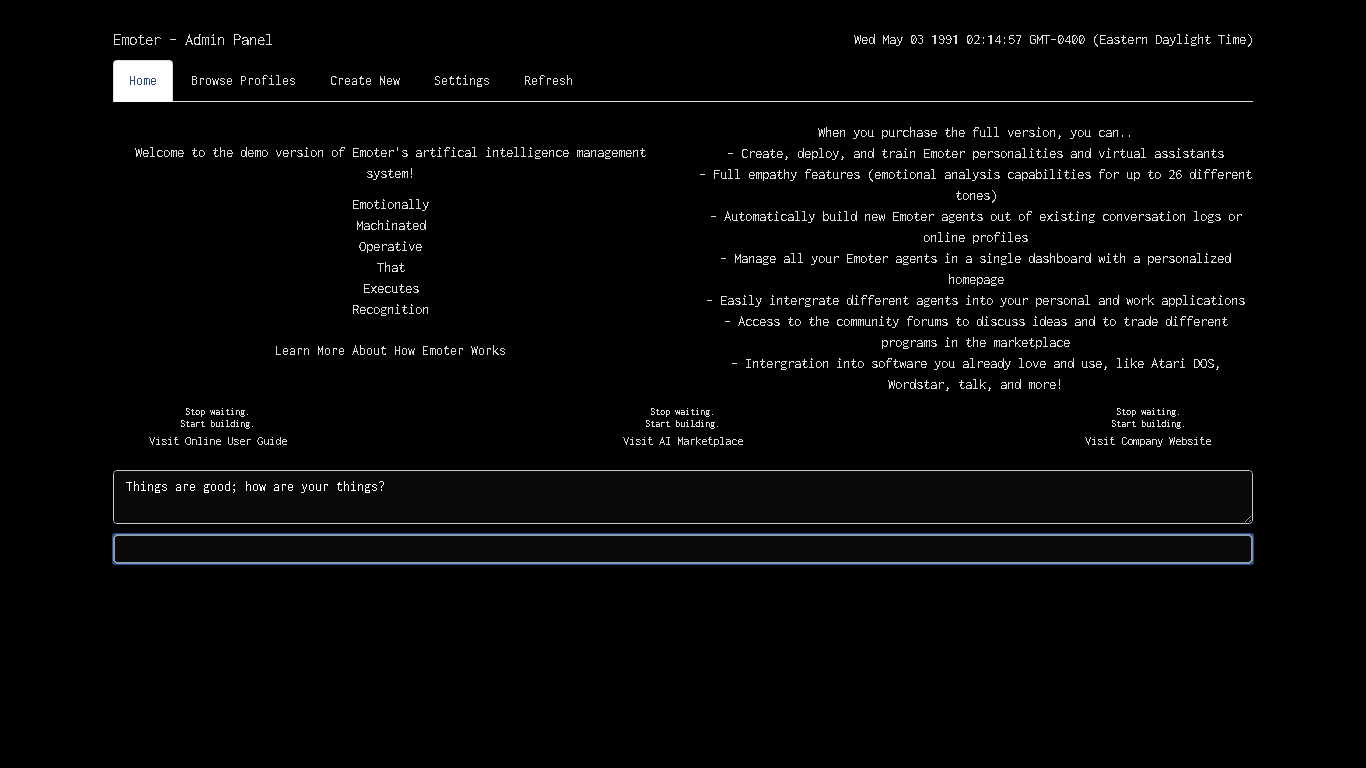Click the word Recognition in the acronym
The width and height of the screenshot is (1366, 768).
point(390,309)
